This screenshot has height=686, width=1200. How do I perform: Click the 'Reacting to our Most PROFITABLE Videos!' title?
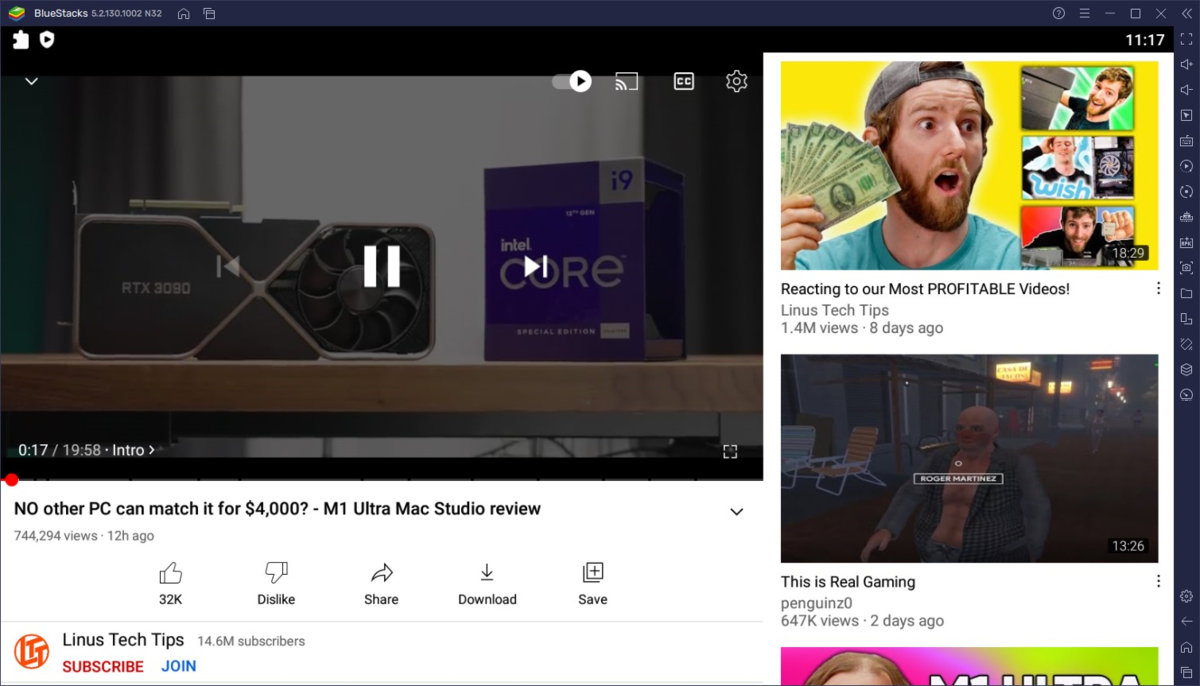[925, 289]
